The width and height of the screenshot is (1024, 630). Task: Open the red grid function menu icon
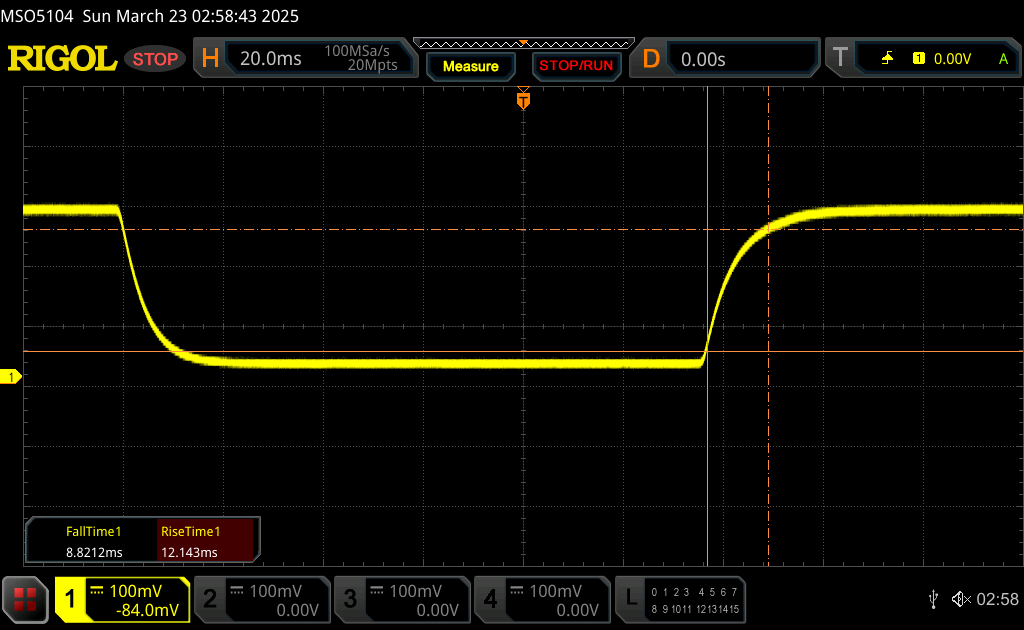[x=26, y=600]
